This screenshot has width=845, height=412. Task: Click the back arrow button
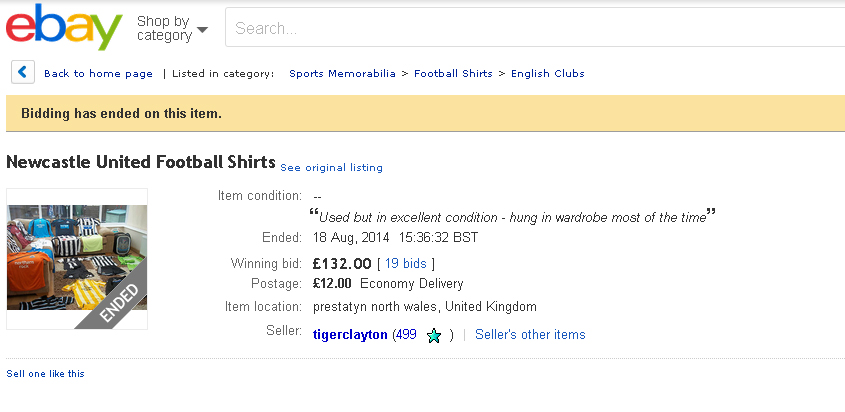pos(24,73)
